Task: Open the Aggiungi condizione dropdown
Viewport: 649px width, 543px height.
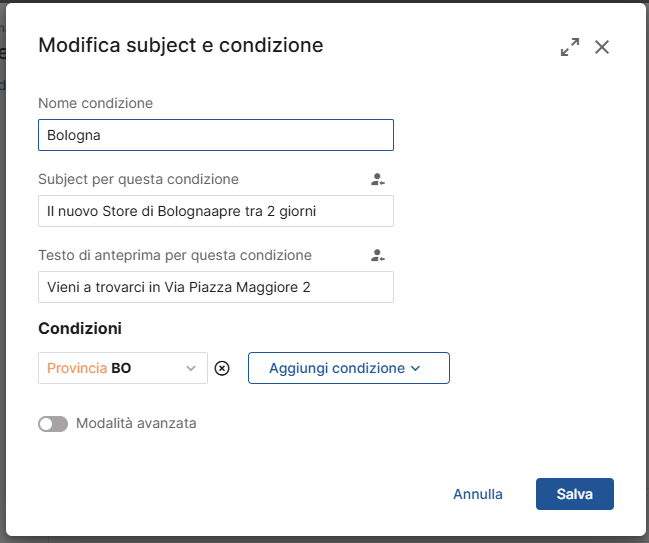Action: click(348, 368)
